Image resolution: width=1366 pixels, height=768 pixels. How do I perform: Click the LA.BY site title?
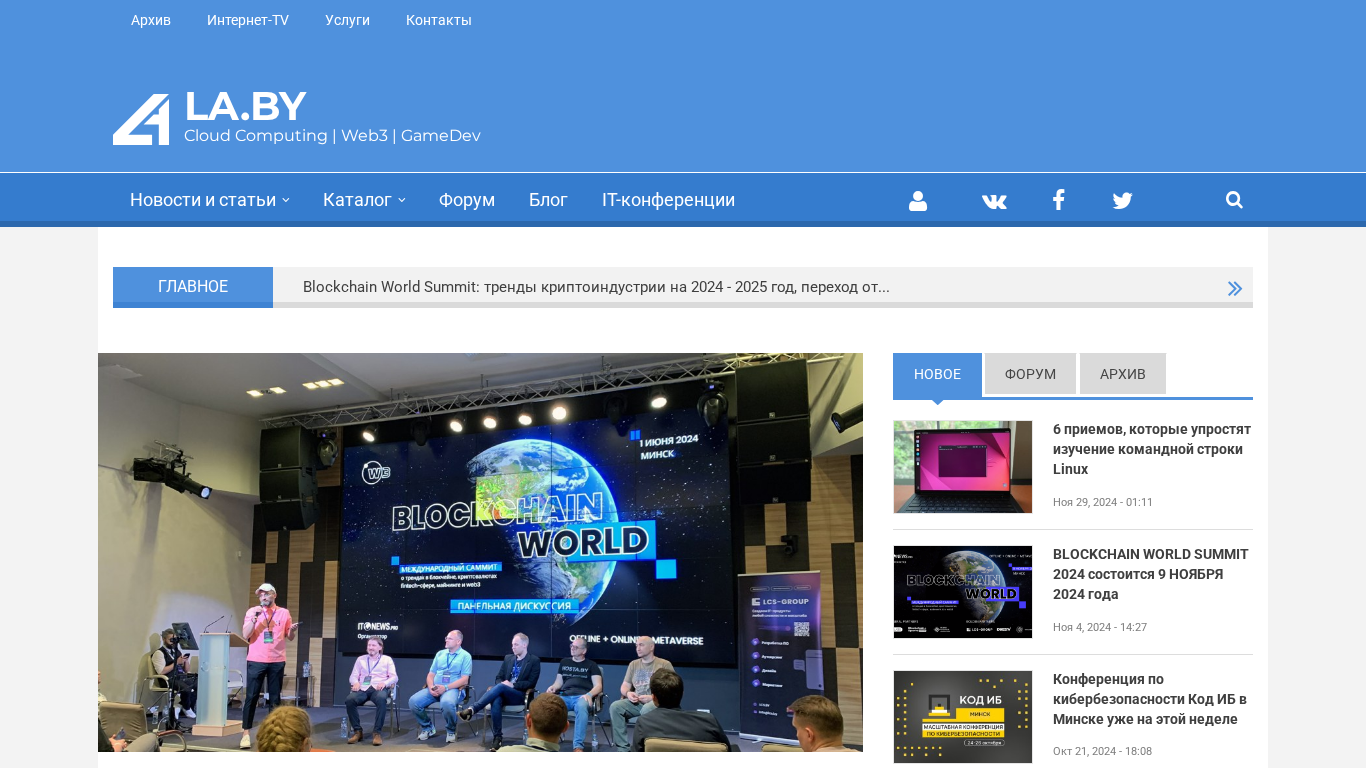pyautogui.click(x=245, y=107)
